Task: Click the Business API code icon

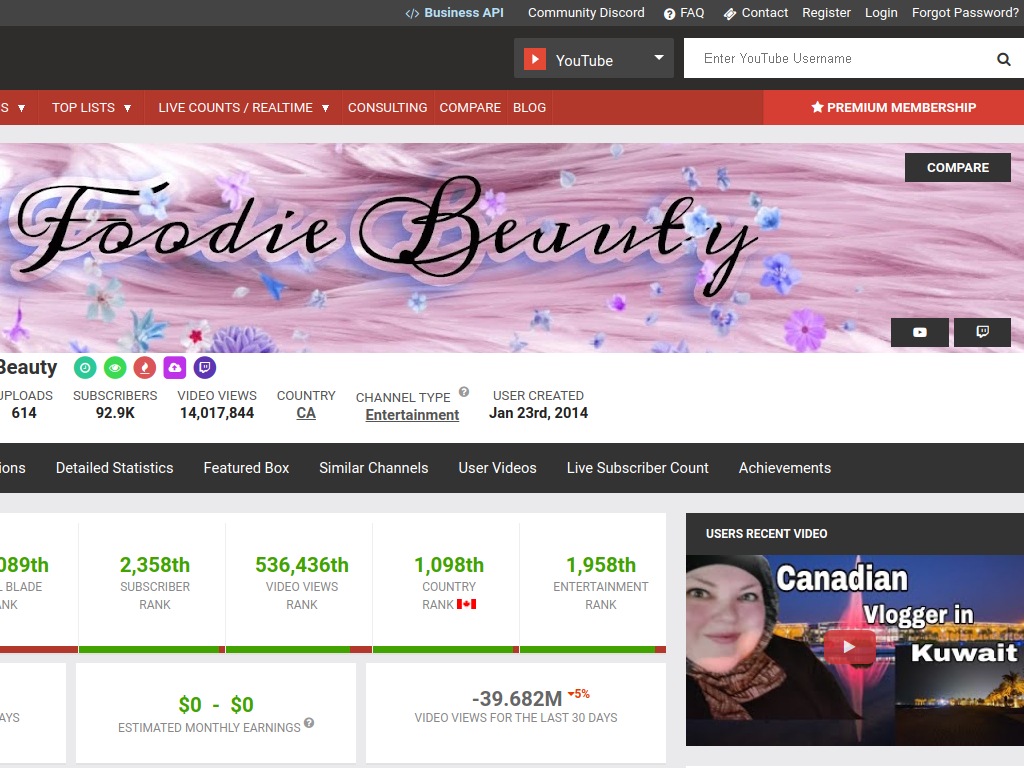Action: tap(412, 14)
